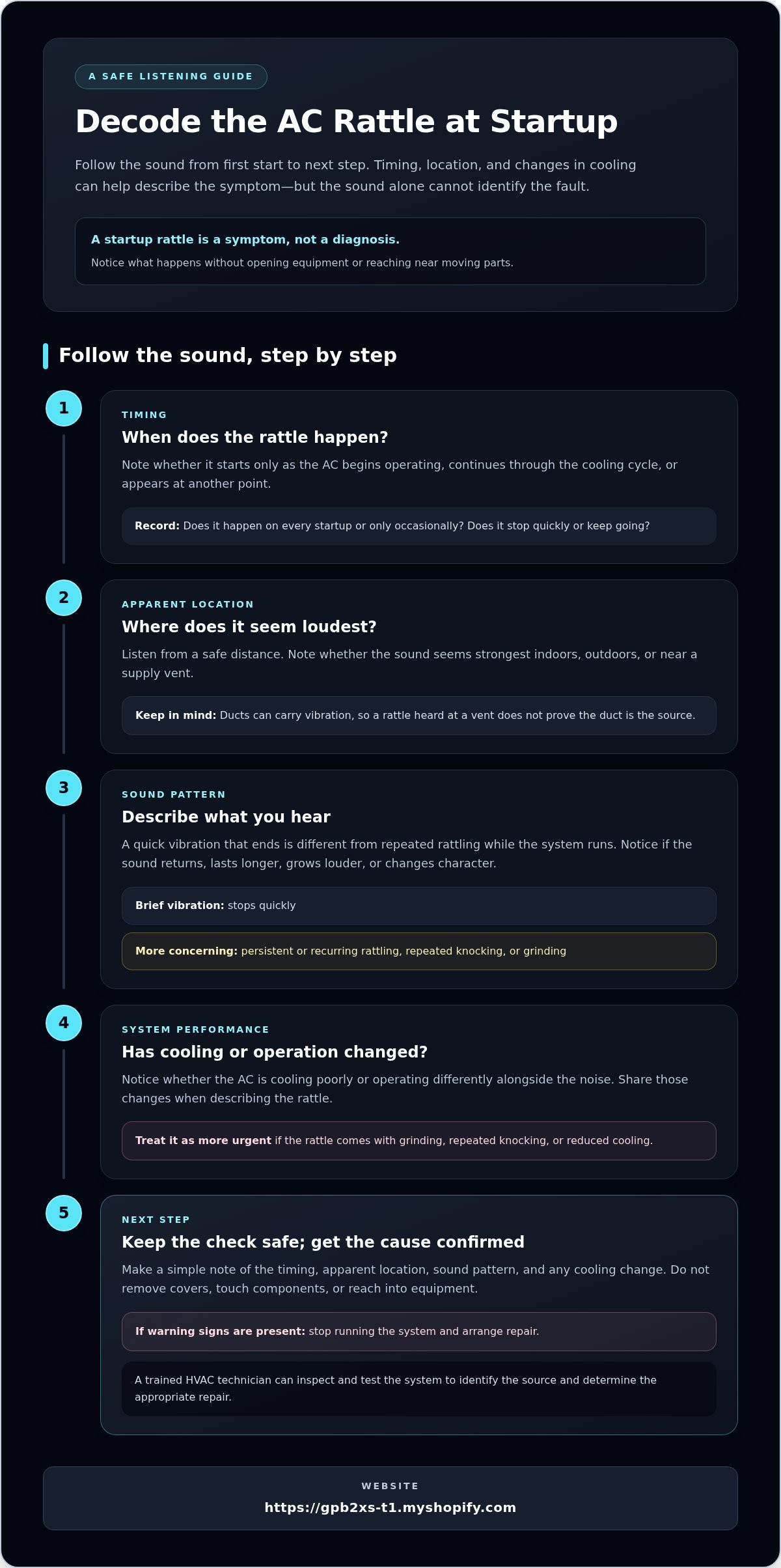
Task: Select the 'Follow the sound, step by step' heading
Action: click(228, 356)
